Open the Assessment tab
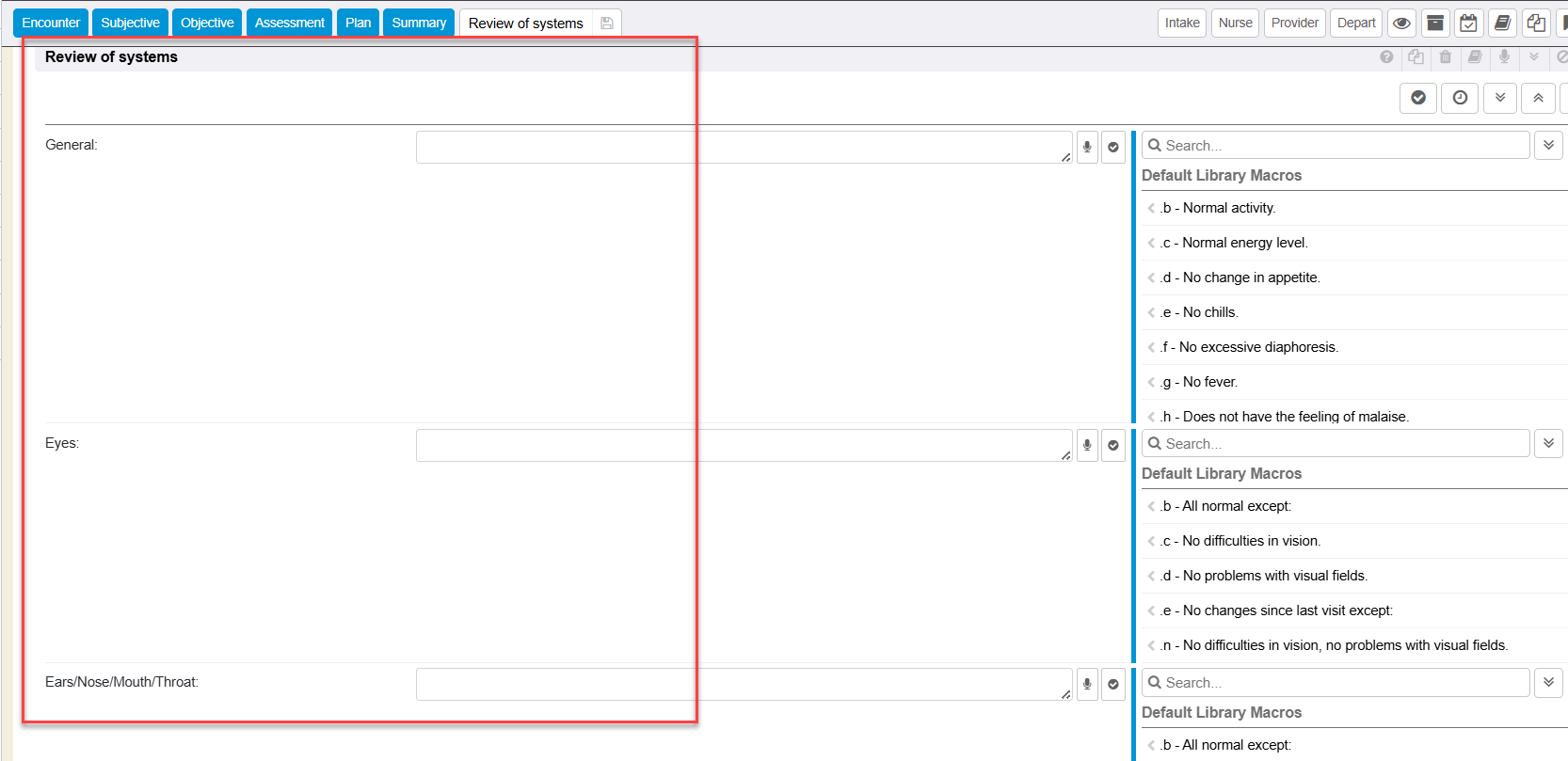The width and height of the screenshot is (1568, 761). tap(289, 23)
